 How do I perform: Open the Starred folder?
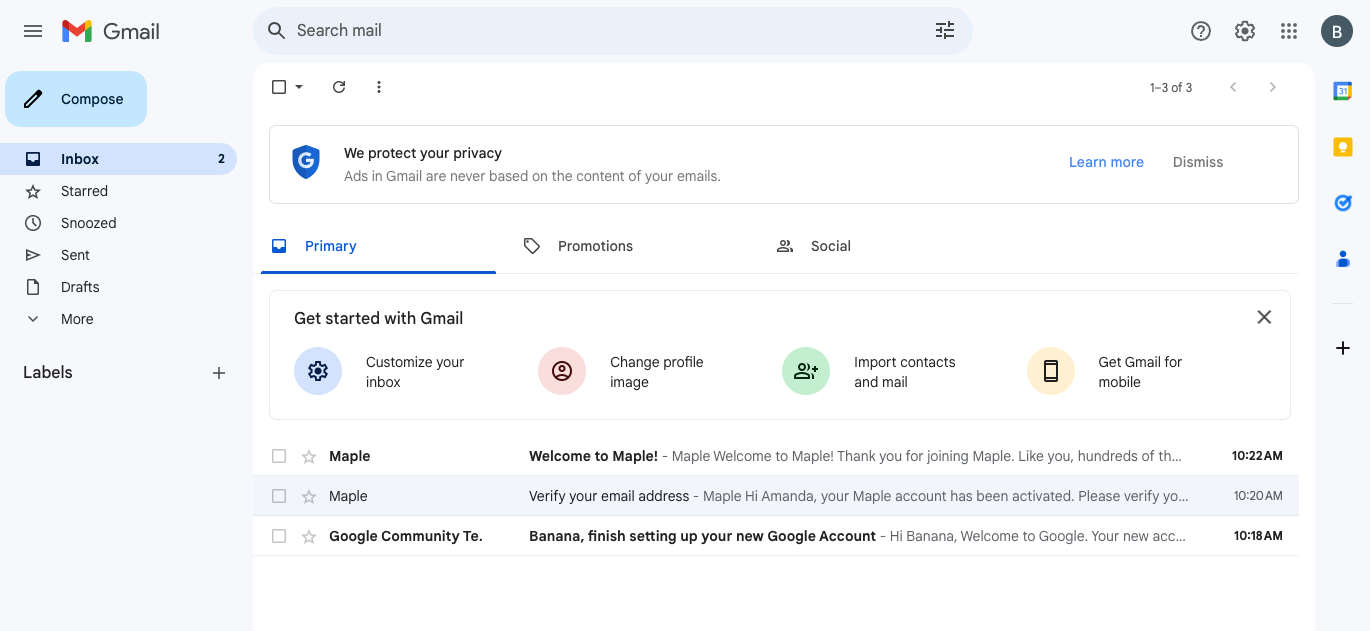[x=118, y=191]
